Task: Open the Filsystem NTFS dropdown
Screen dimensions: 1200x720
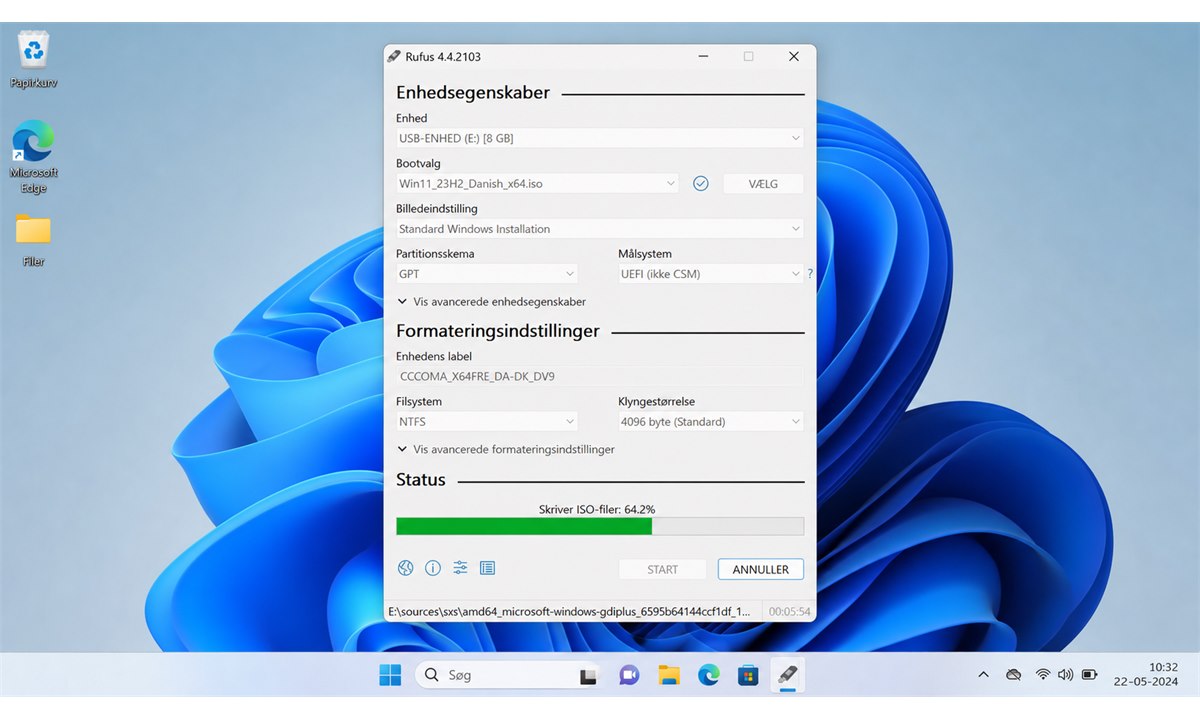Action: pyautogui.click(x=487, y=422)
